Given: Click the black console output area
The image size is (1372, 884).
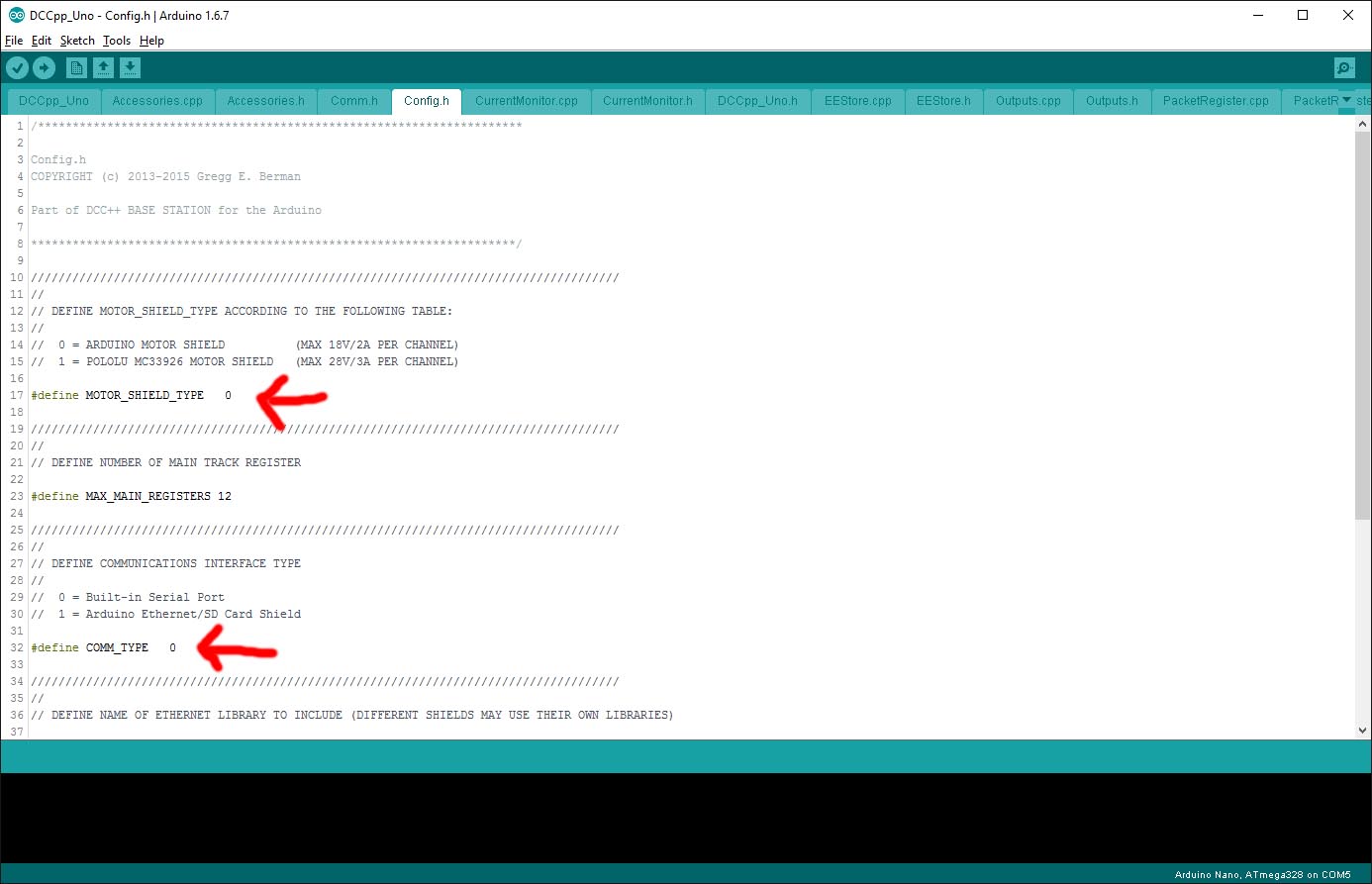Looking at the screenshot, I should click(x=686, y=818).
